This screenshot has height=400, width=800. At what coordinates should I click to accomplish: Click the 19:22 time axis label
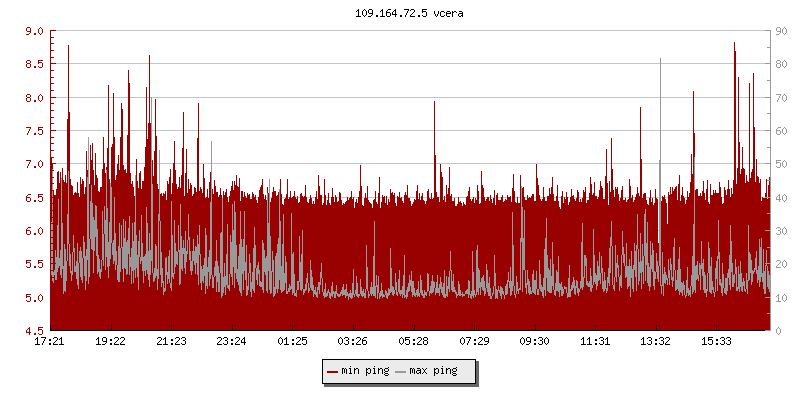click(110, 342)
